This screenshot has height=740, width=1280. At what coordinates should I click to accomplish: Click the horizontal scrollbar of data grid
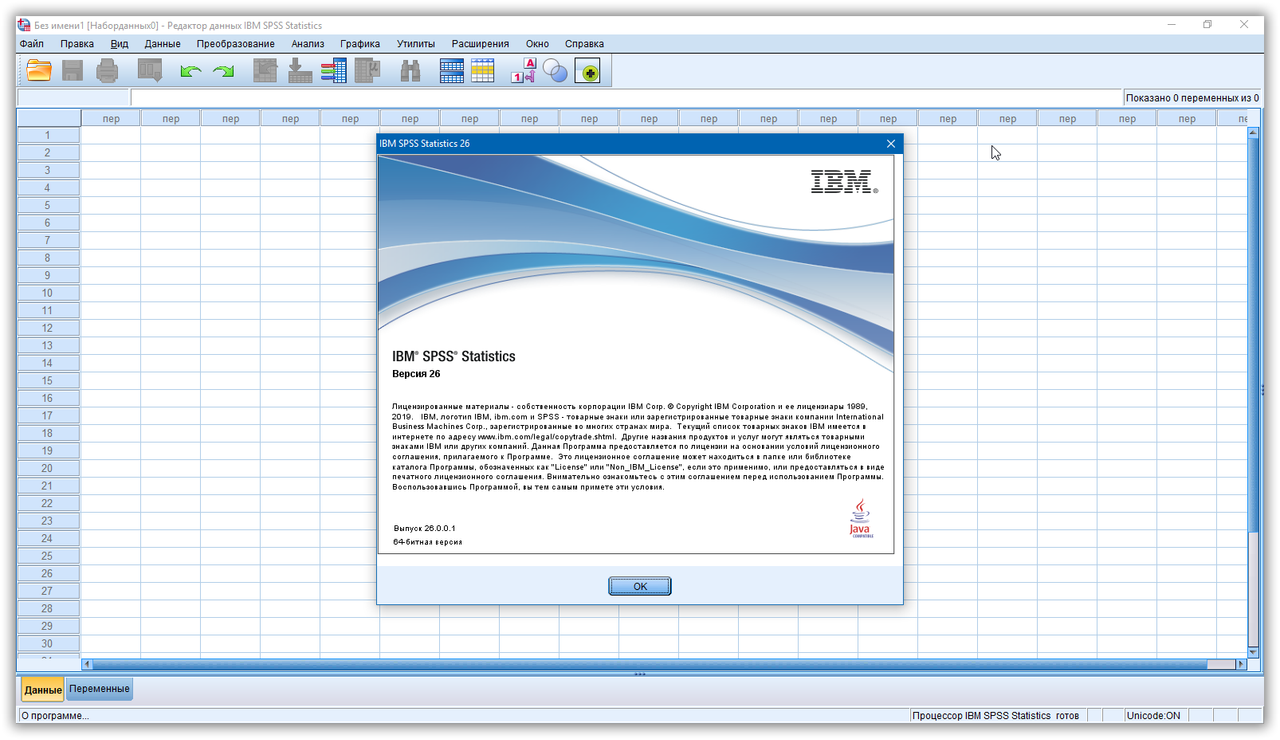tap(664, 664)
